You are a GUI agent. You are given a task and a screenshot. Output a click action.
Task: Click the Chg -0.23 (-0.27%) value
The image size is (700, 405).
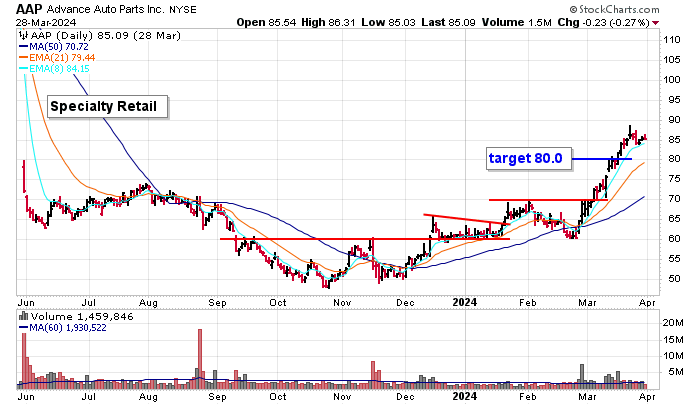[604, 22]
